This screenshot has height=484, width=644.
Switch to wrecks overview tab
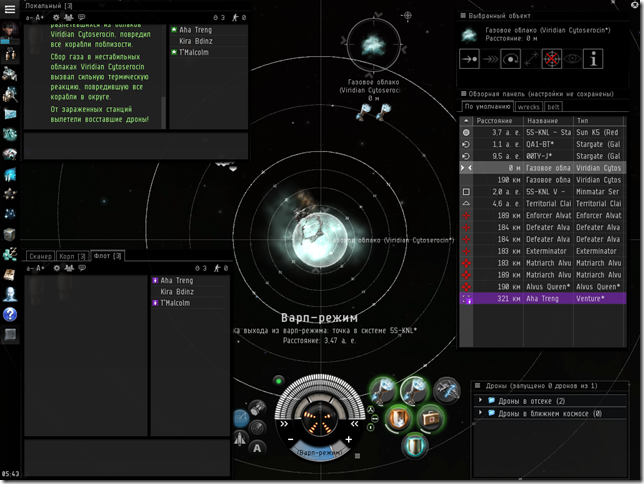(x=529, y=107)
